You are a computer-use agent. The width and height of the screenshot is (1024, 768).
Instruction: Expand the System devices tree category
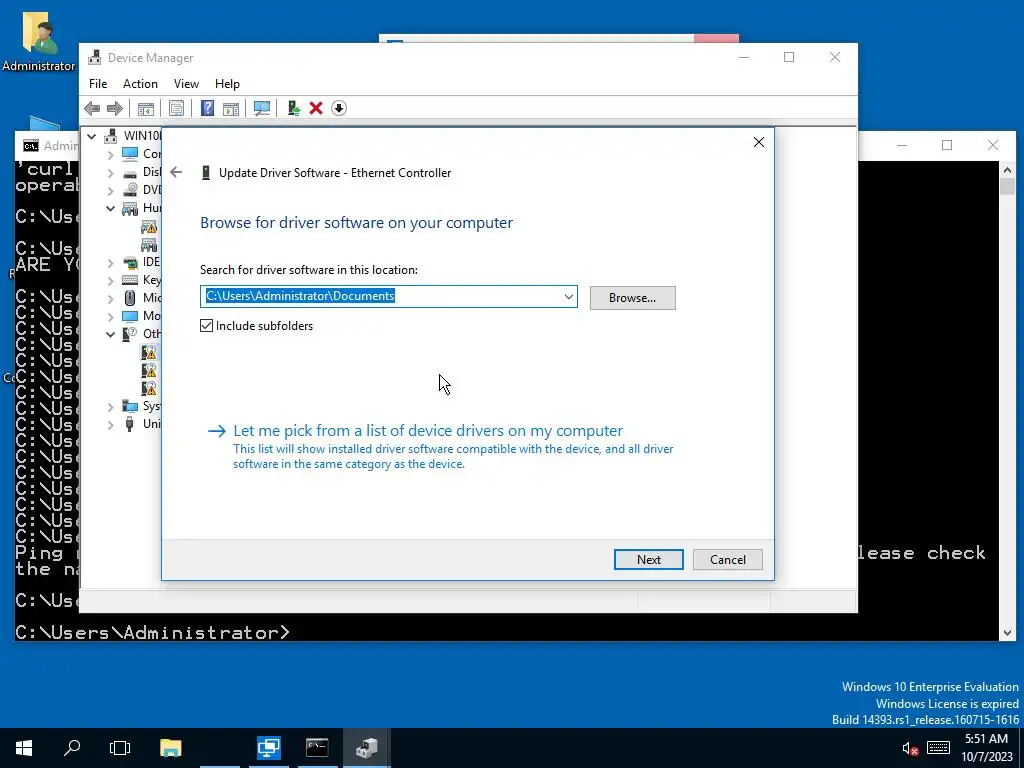110,407
